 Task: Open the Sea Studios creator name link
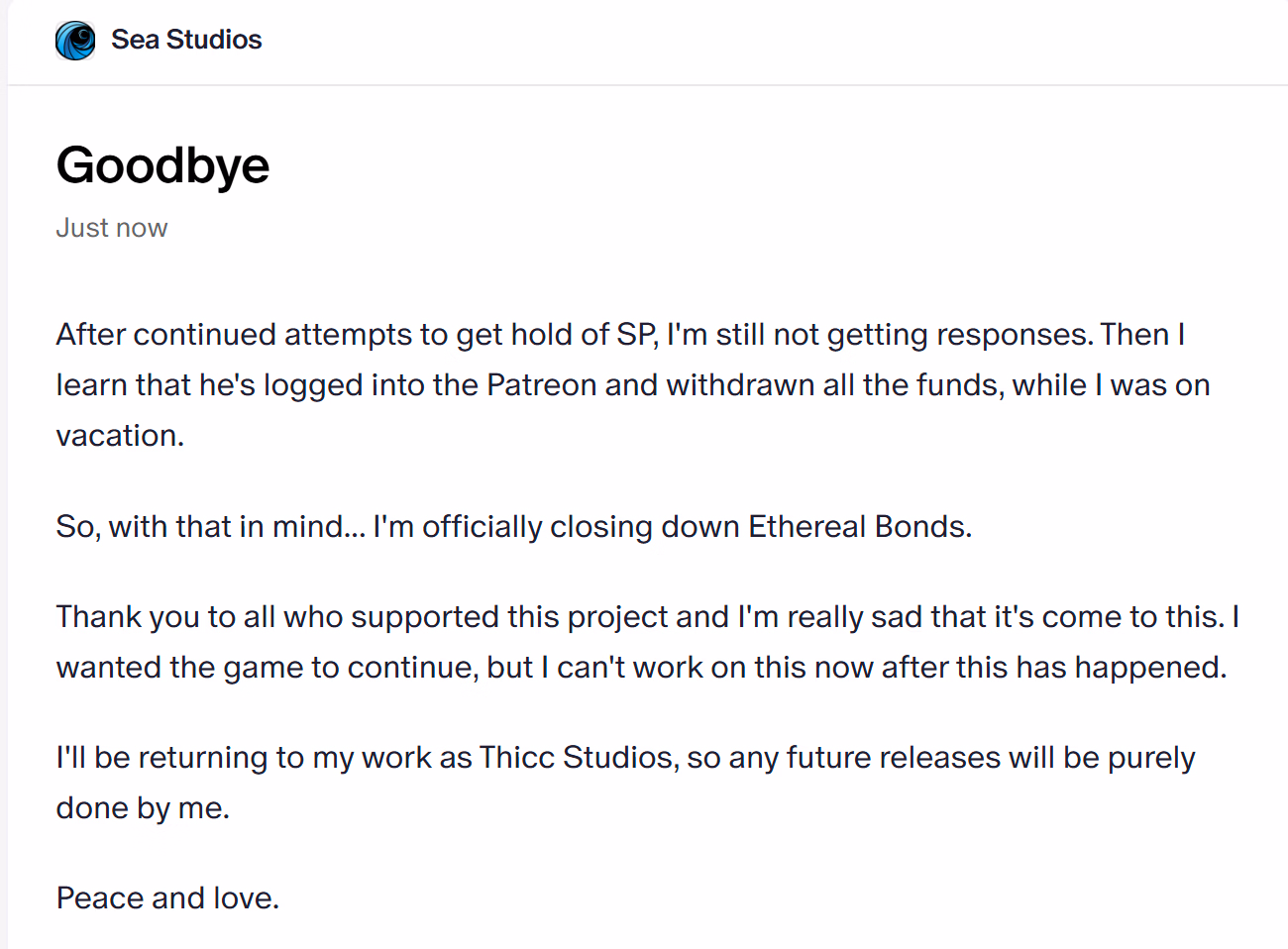point(186,40)
